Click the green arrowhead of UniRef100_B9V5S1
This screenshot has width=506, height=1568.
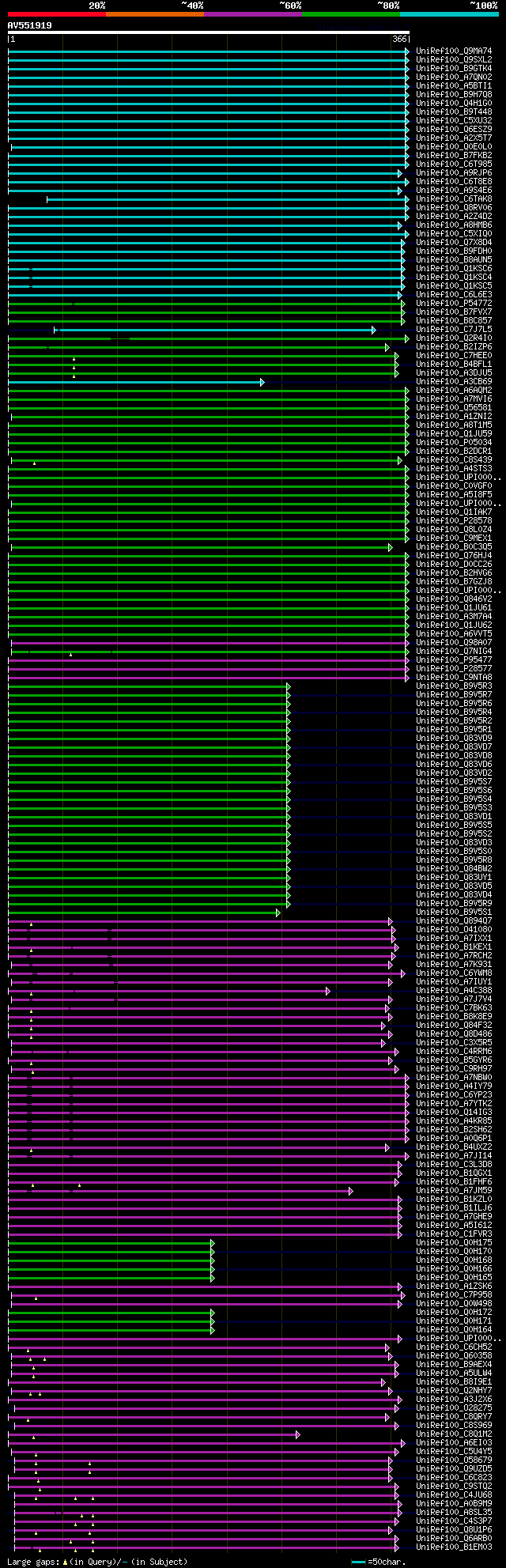point(278,912)
